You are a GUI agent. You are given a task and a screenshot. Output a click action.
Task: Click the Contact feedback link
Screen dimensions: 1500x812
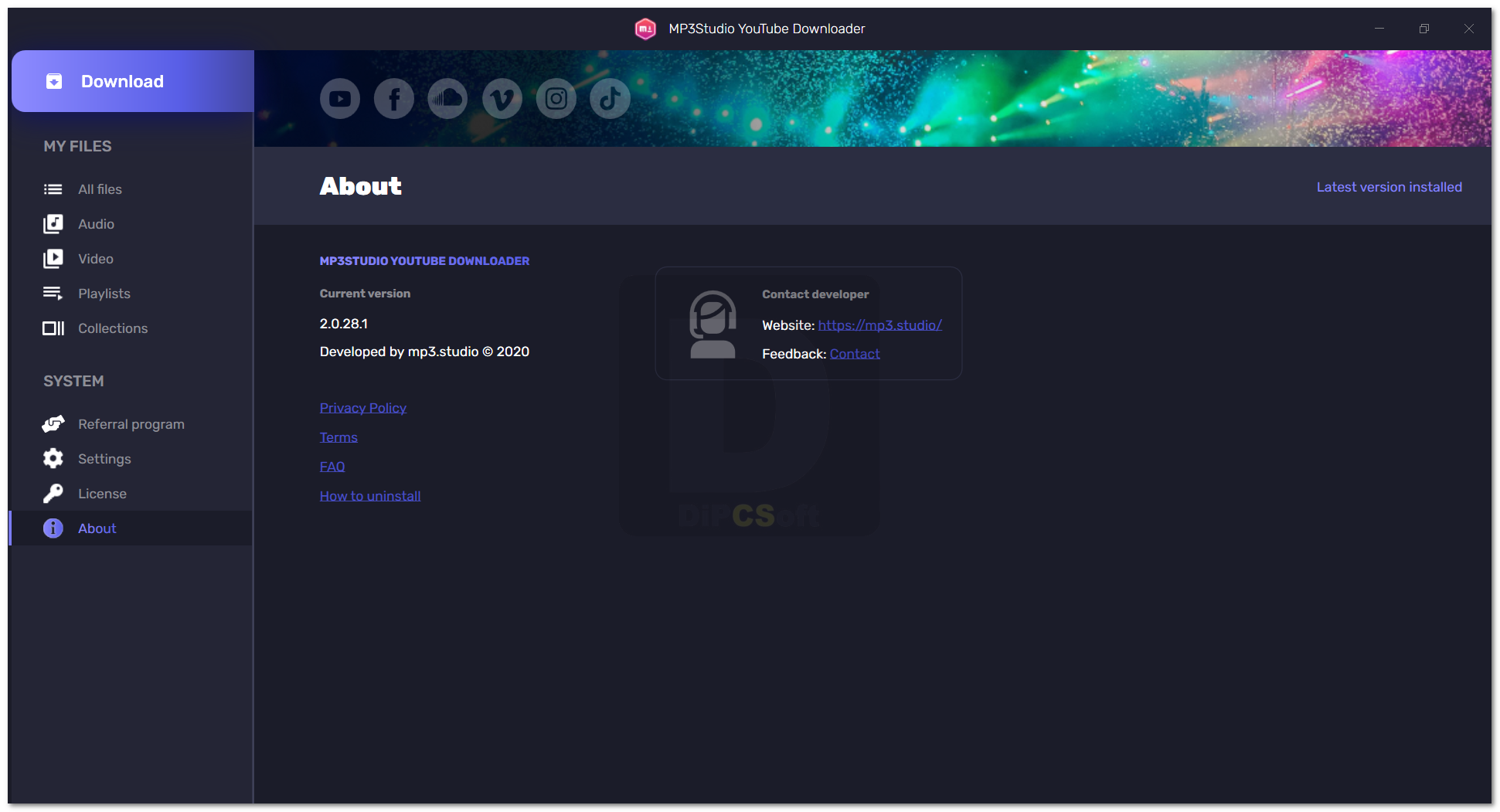pyautogui.click(x=855, y=354)
